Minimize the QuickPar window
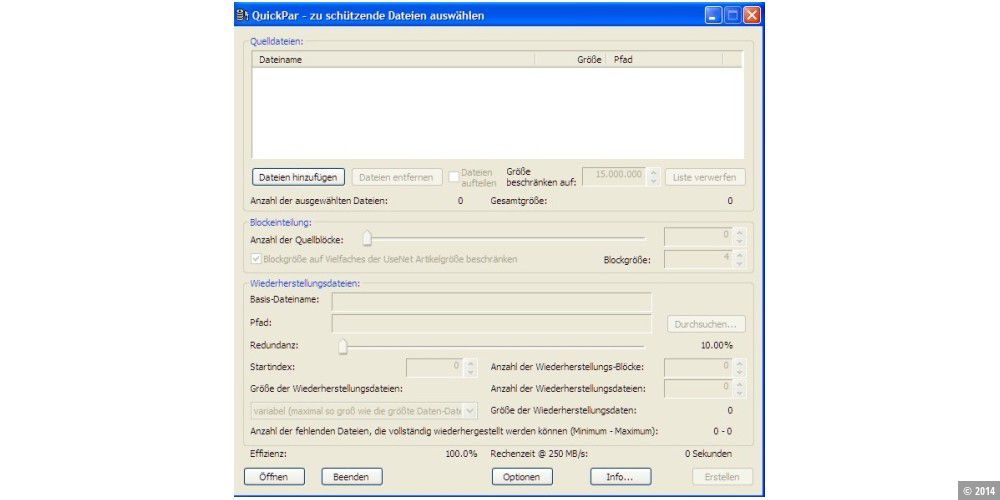This screenshot has width=1000, height=500. pos(713,16)
